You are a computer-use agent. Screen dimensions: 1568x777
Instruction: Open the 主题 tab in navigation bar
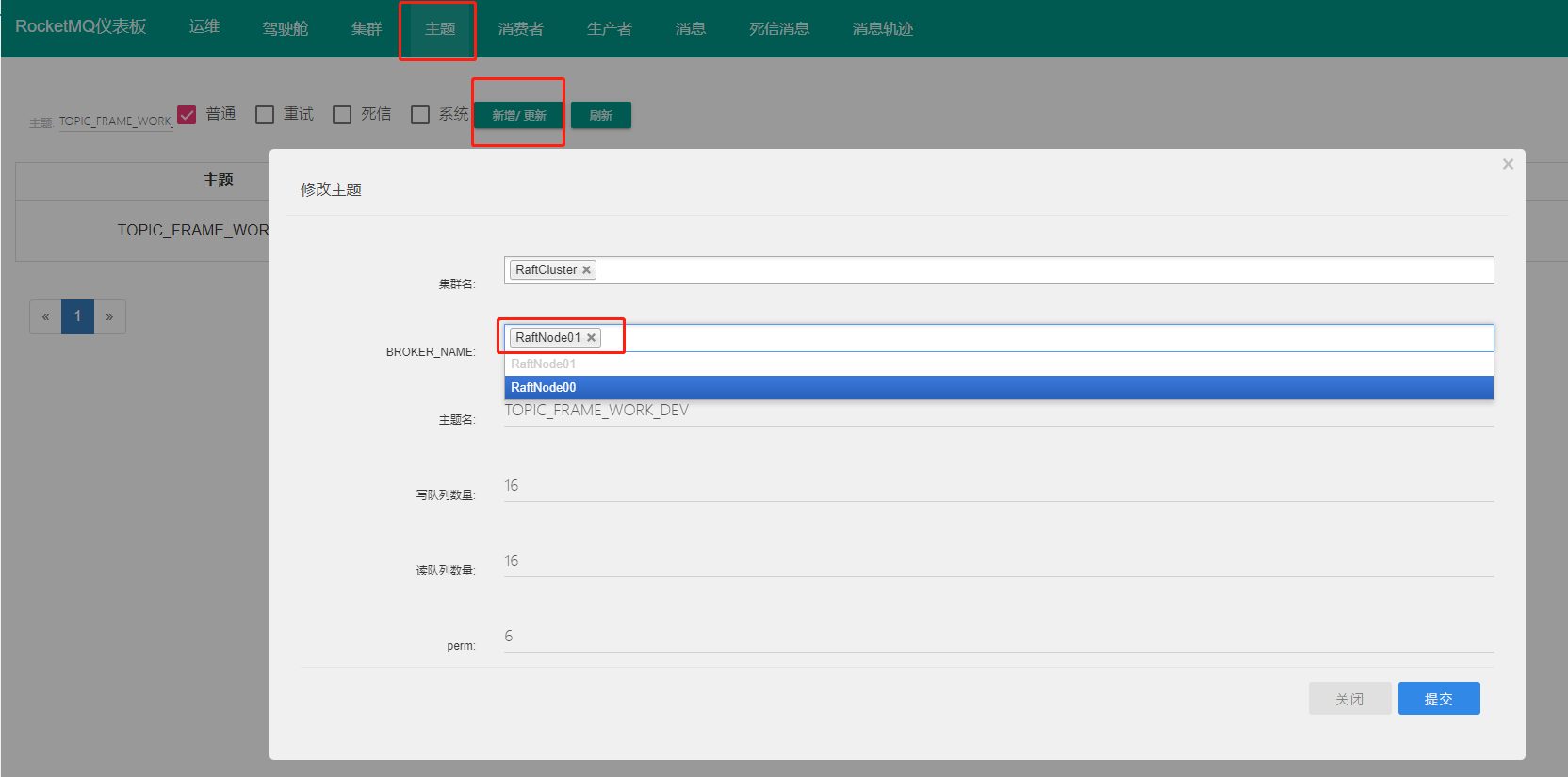pyautogui.click(x=440, y=29)
